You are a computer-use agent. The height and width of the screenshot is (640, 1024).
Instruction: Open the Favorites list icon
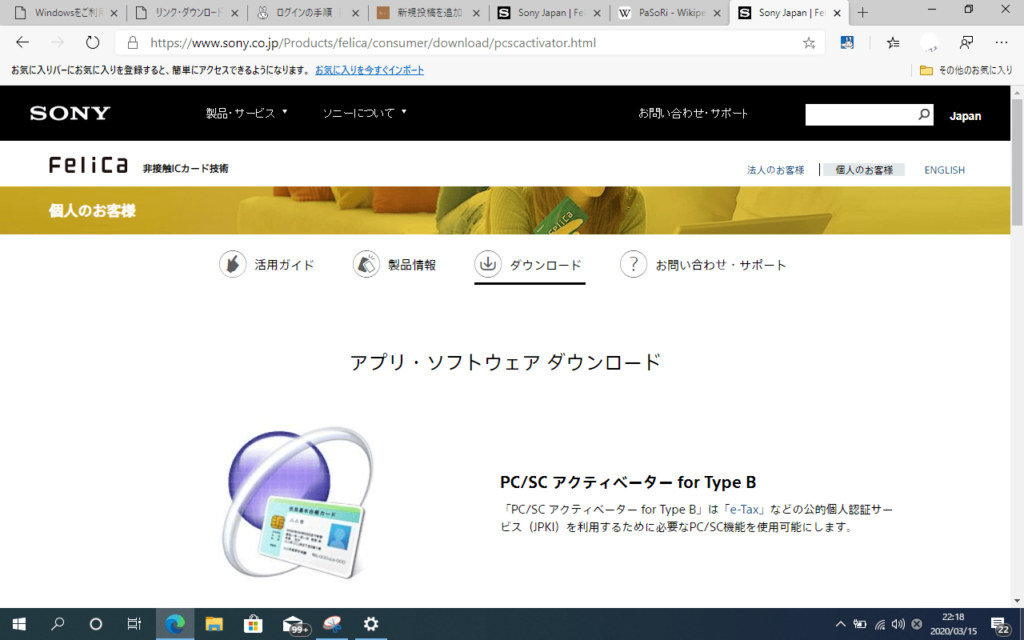coord(893,43)
